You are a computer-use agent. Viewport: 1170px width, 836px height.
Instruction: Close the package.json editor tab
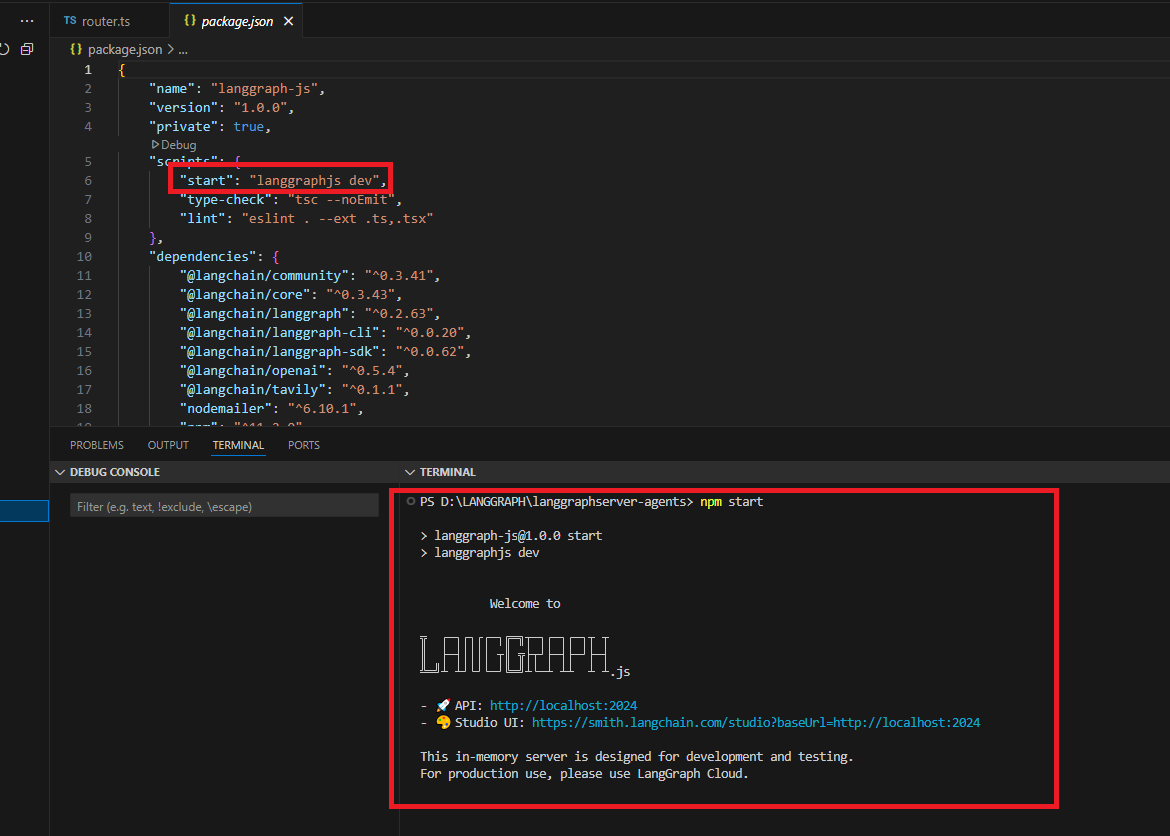pos(288,22)
